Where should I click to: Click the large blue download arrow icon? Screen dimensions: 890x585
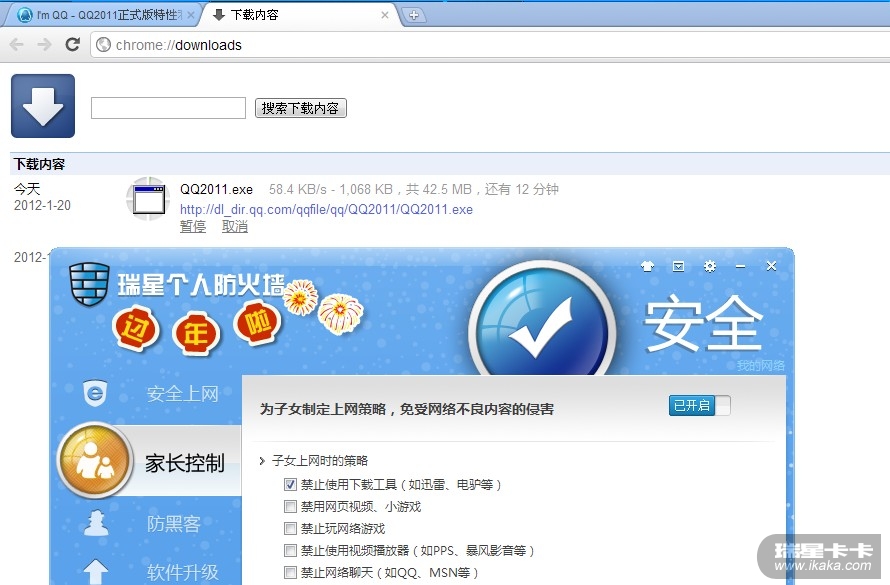coord(43,106)
